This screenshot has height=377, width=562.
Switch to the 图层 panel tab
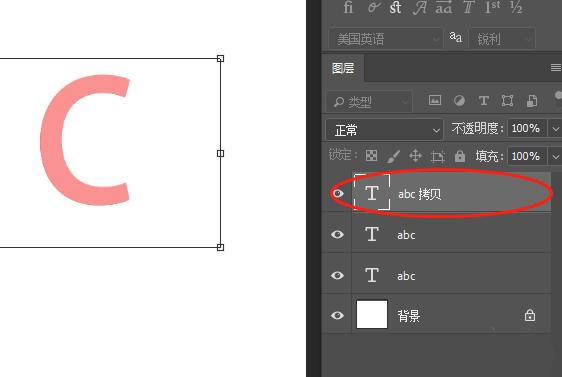pyautogui.click(x=343, y=68)
